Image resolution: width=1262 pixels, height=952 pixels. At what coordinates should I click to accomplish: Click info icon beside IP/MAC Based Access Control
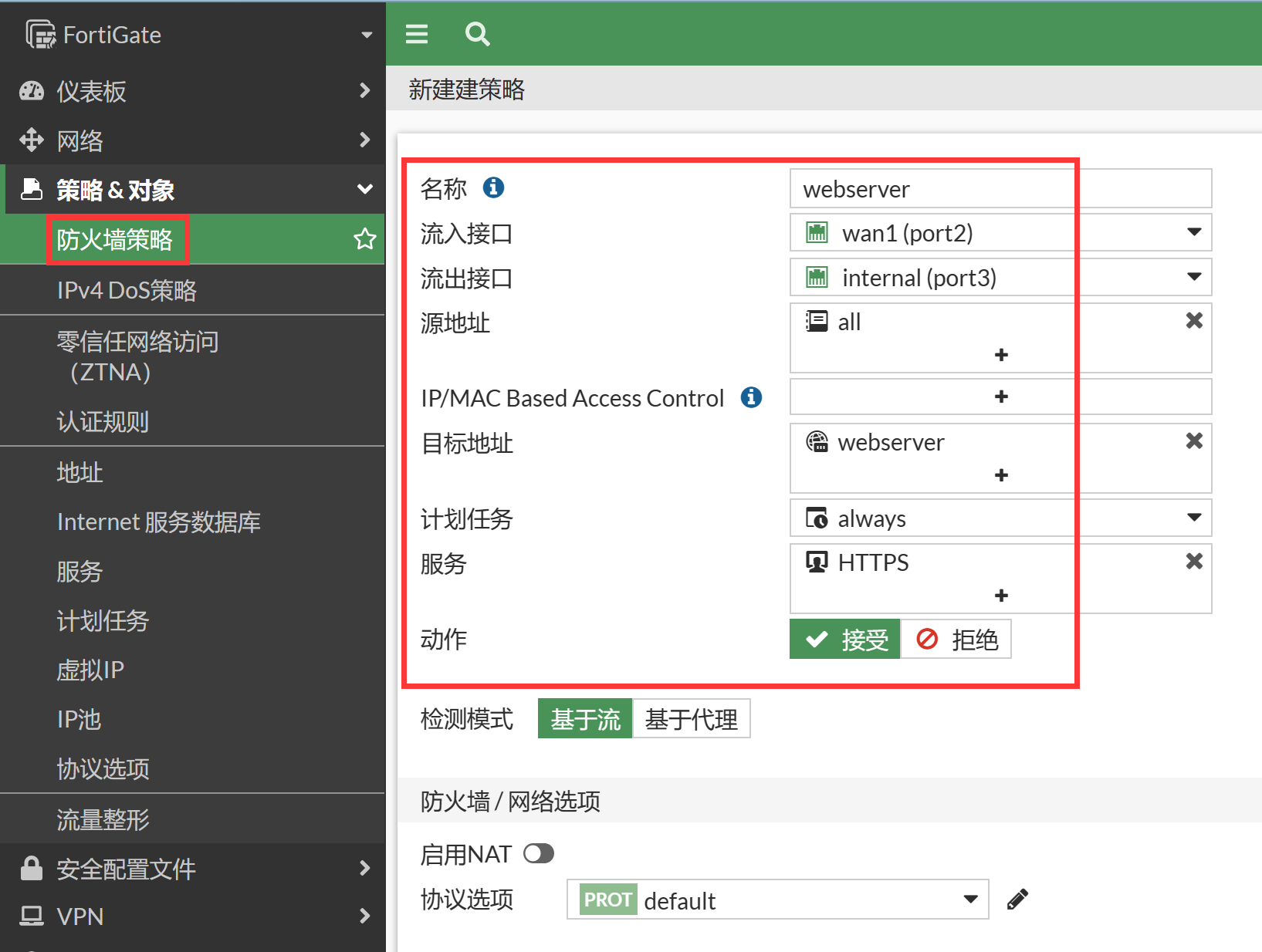click(x=751, y=397)
